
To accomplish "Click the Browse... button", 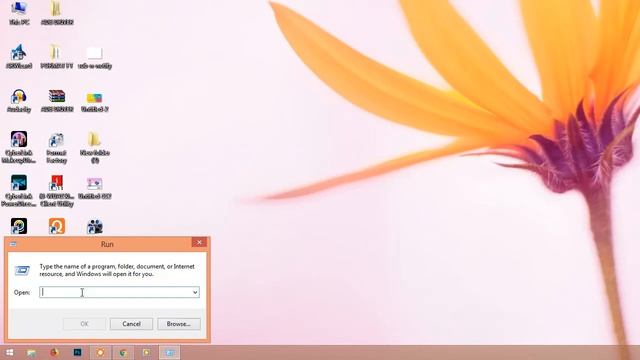I will pyautogui.click(x=179, y=324).
